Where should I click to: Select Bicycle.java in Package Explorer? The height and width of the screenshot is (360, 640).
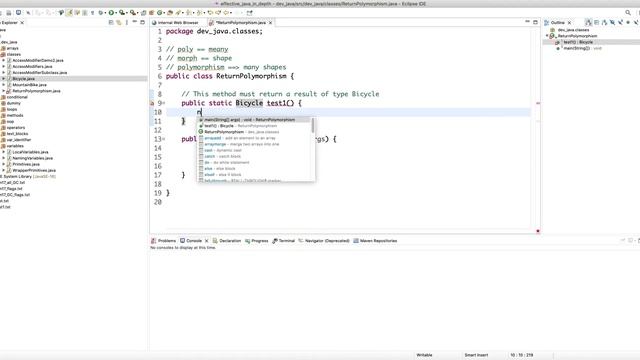[23, 79]
